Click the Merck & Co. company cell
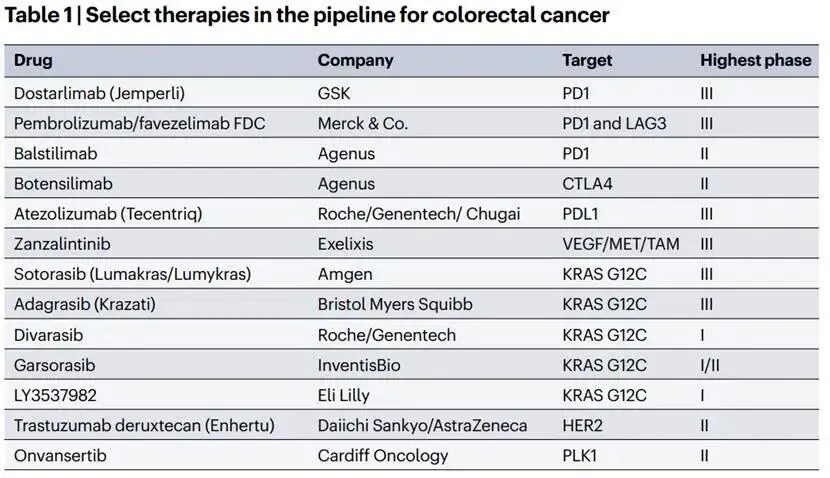Screen dimensions: 830x478 tap(363, 123)
